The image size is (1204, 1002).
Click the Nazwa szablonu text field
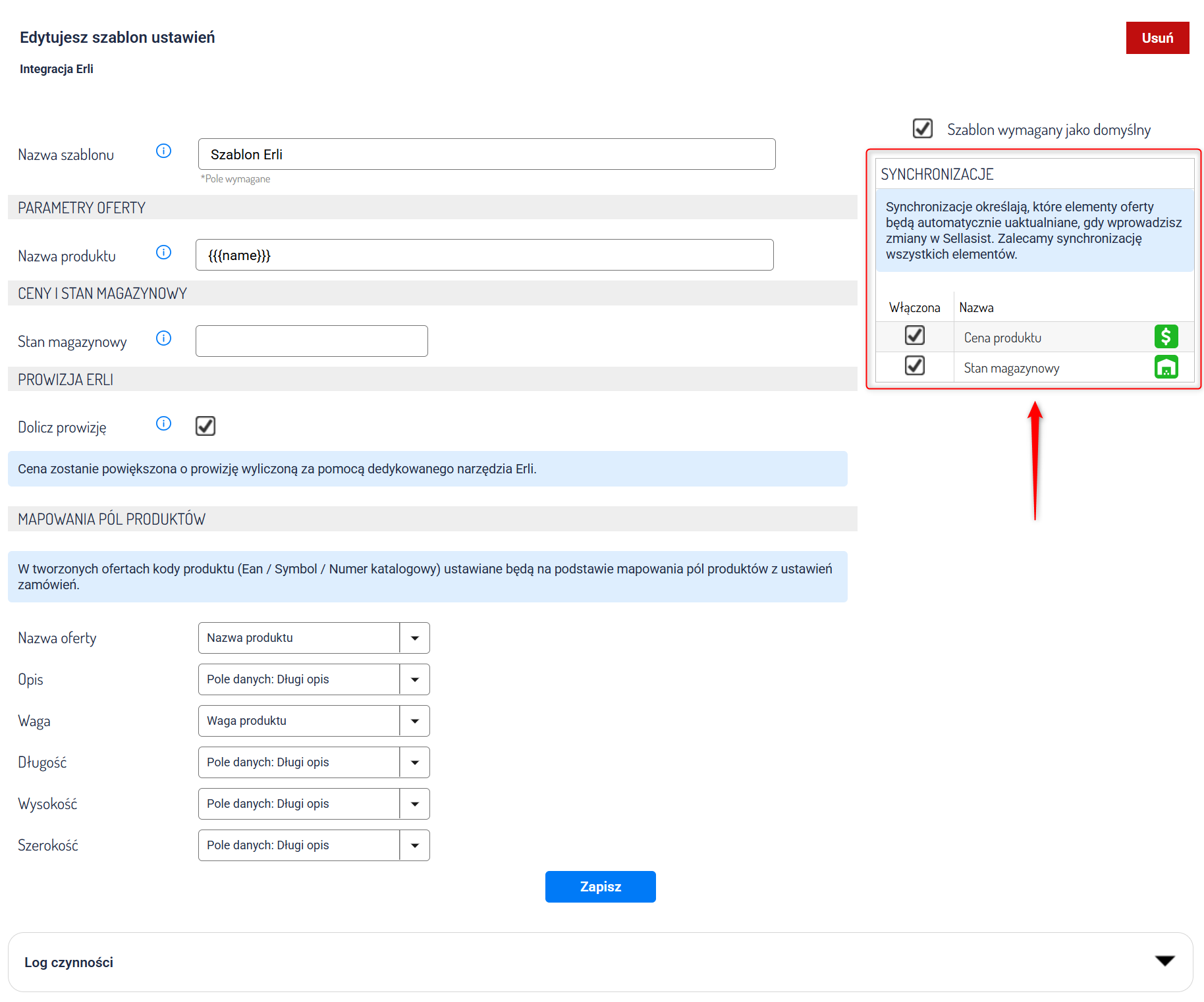486,155
